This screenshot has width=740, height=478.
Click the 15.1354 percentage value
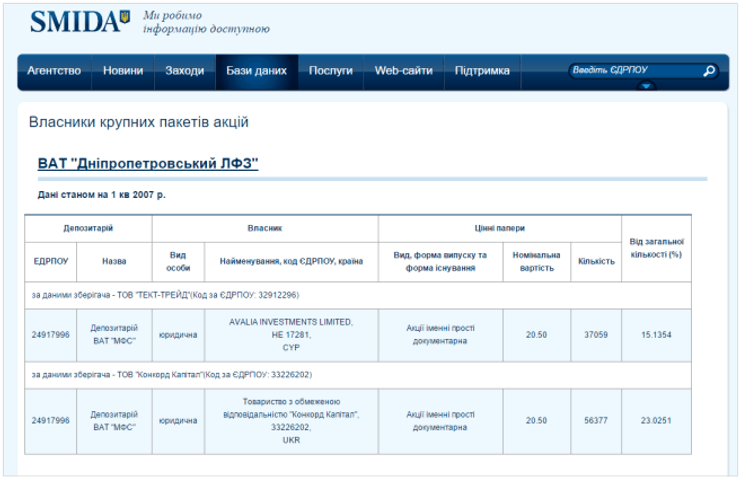656,334
